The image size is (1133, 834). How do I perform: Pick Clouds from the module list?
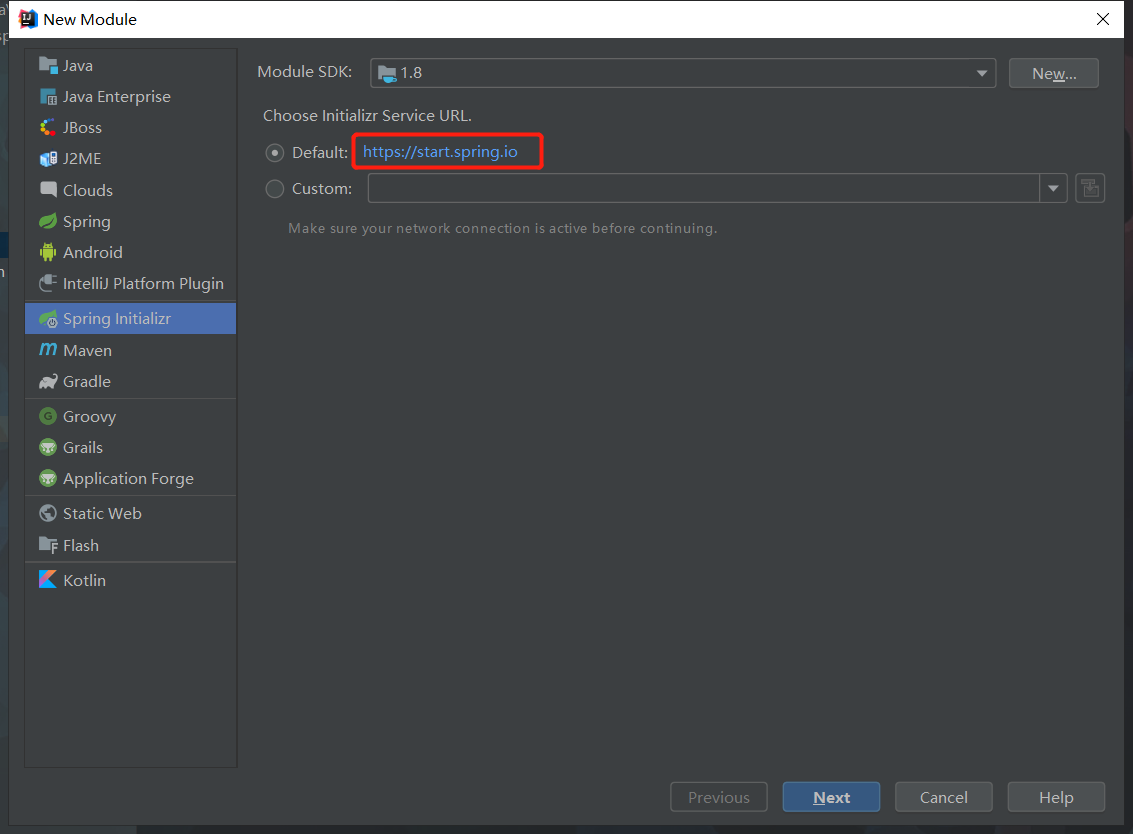tap(130, 189)
